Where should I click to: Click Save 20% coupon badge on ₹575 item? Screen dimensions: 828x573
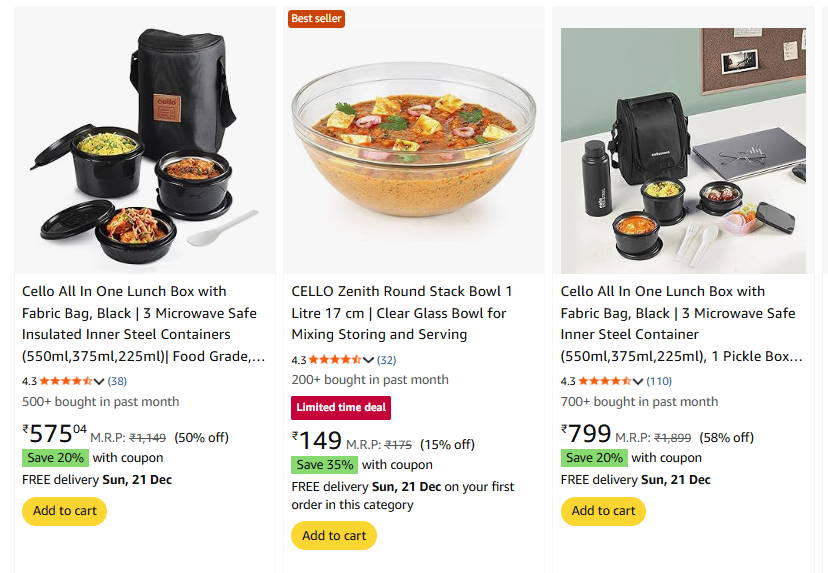click(x=55, y=457)
